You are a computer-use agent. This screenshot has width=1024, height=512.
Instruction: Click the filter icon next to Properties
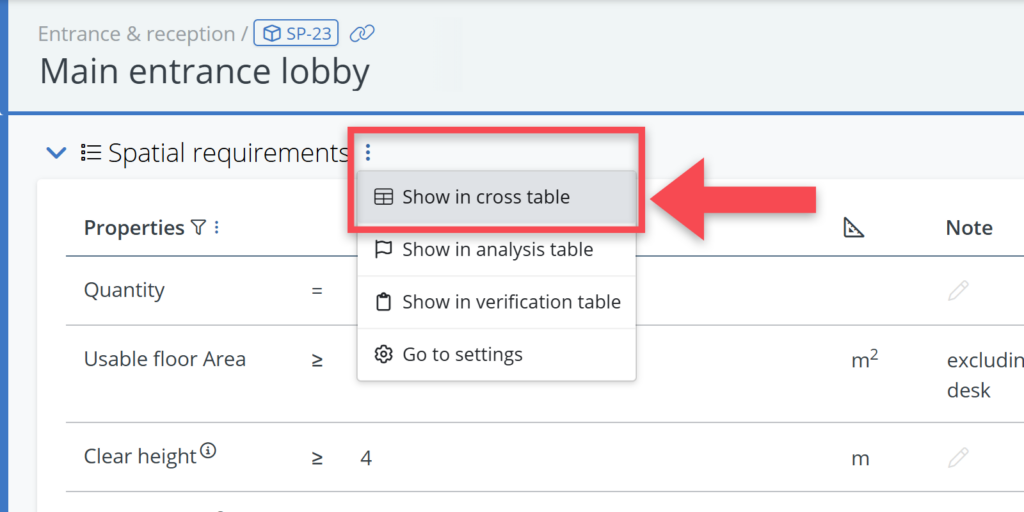(x=198, y=228)
